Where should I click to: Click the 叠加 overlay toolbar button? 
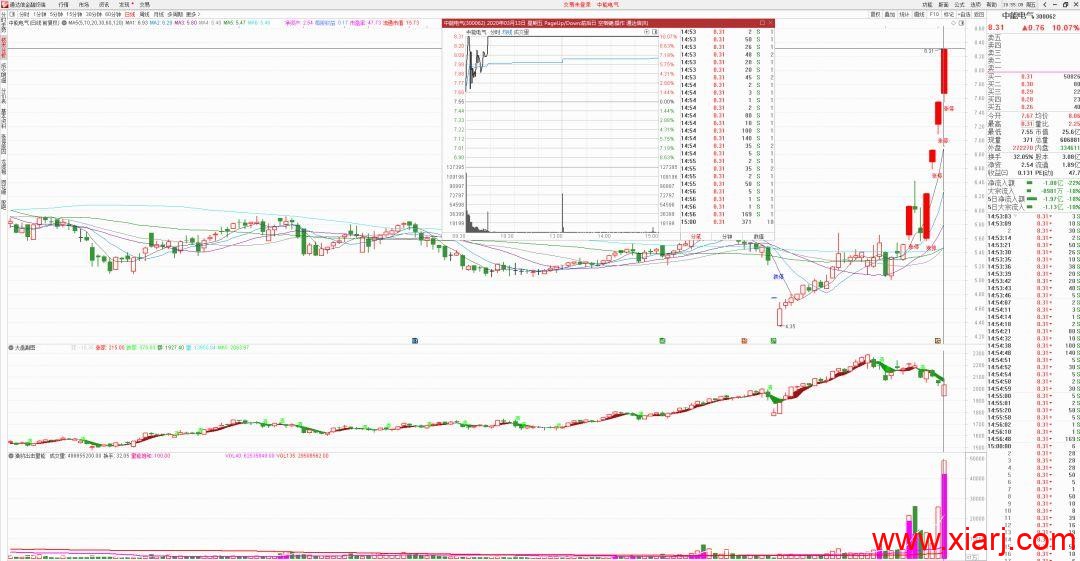tap(890, 14)
